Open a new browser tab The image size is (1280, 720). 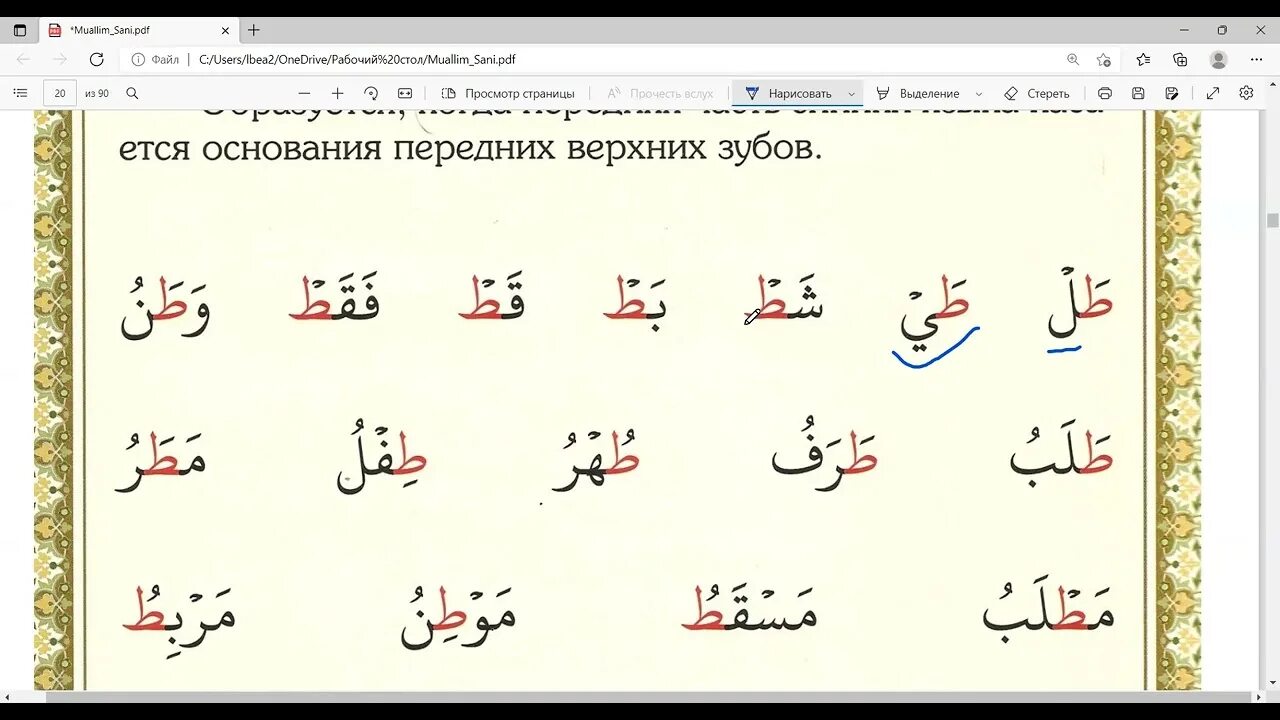click(254, 31)
